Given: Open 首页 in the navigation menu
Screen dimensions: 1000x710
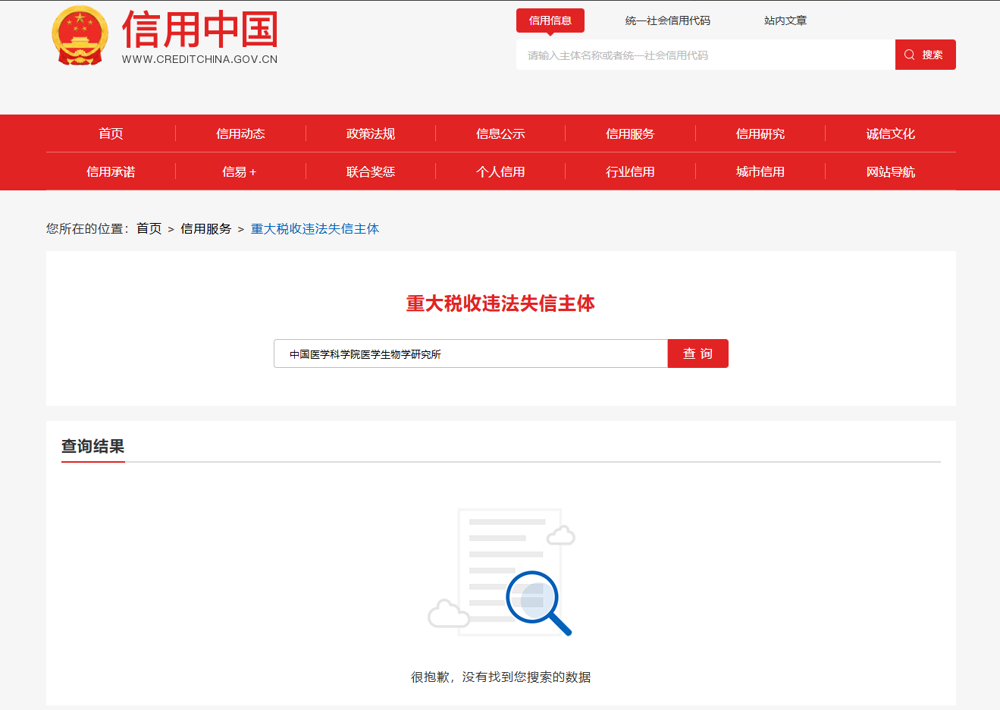Looking at the screenshot, I should pos(111,134).
